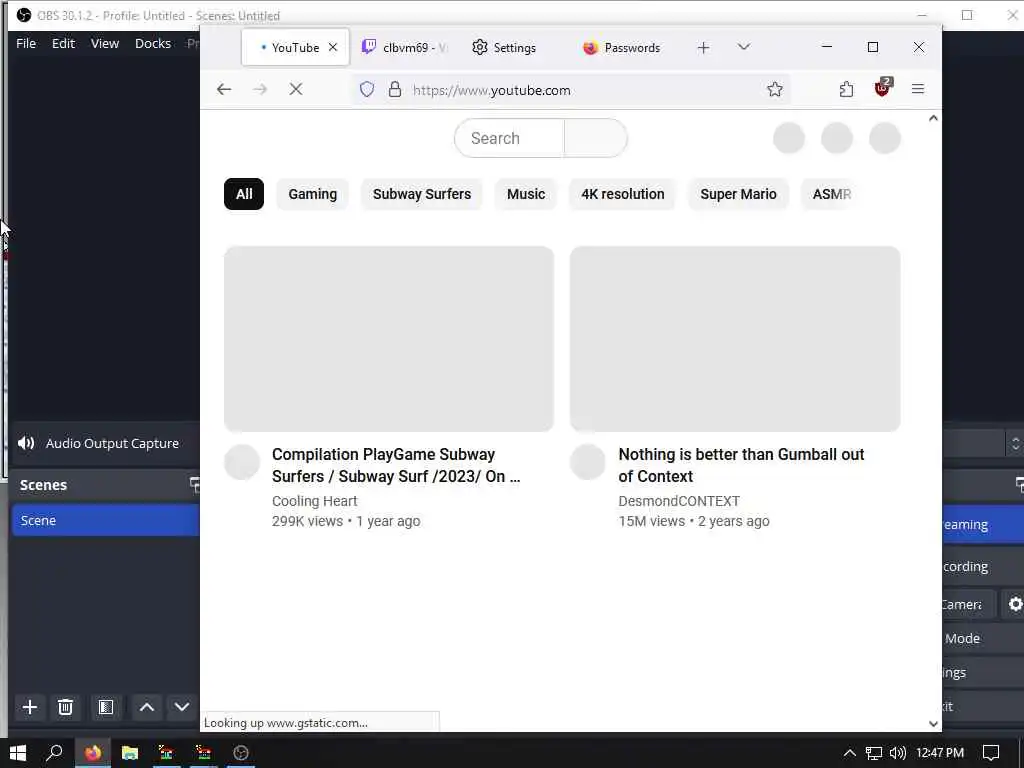The height and width of the screenshot is (768, 1024).
Task: List all tabs dropdown arrow
Action: coord(743,47)
